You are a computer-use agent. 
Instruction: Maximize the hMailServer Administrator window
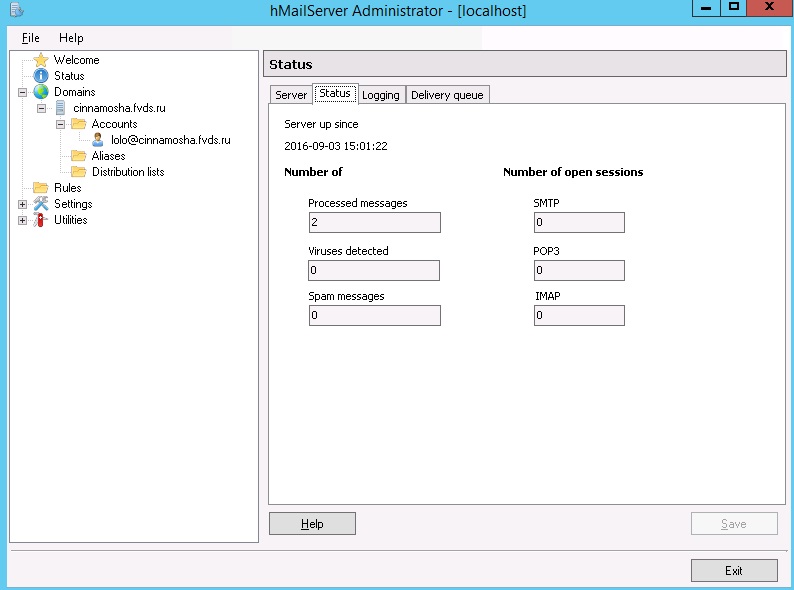point(733,8)
